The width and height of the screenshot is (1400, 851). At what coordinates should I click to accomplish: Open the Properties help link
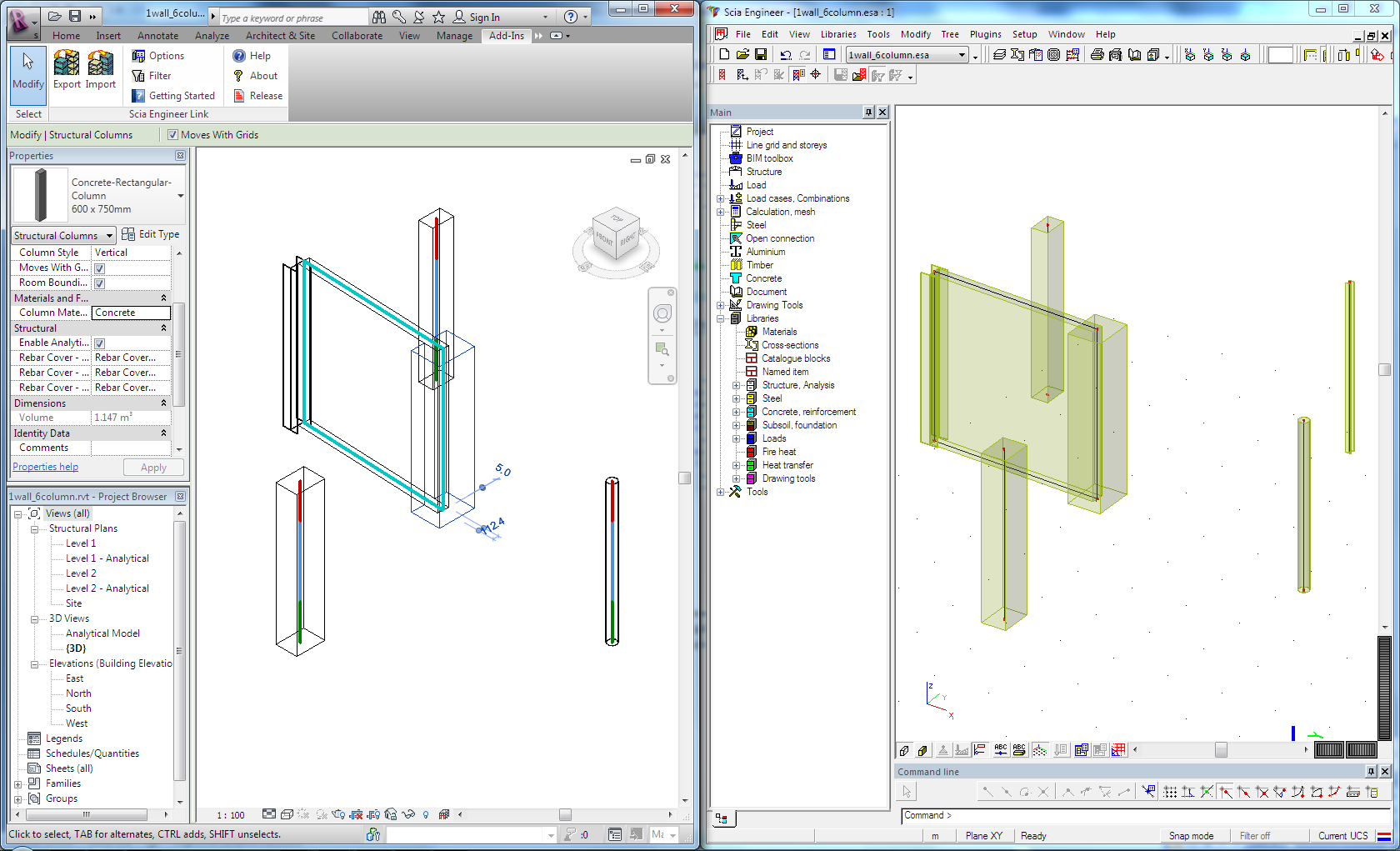(45, 467)
